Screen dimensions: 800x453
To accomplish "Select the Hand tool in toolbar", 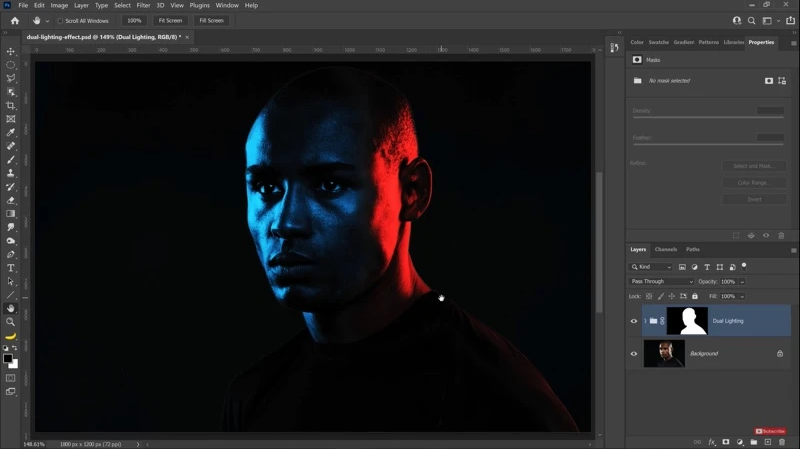I will (x=11, y=308).
